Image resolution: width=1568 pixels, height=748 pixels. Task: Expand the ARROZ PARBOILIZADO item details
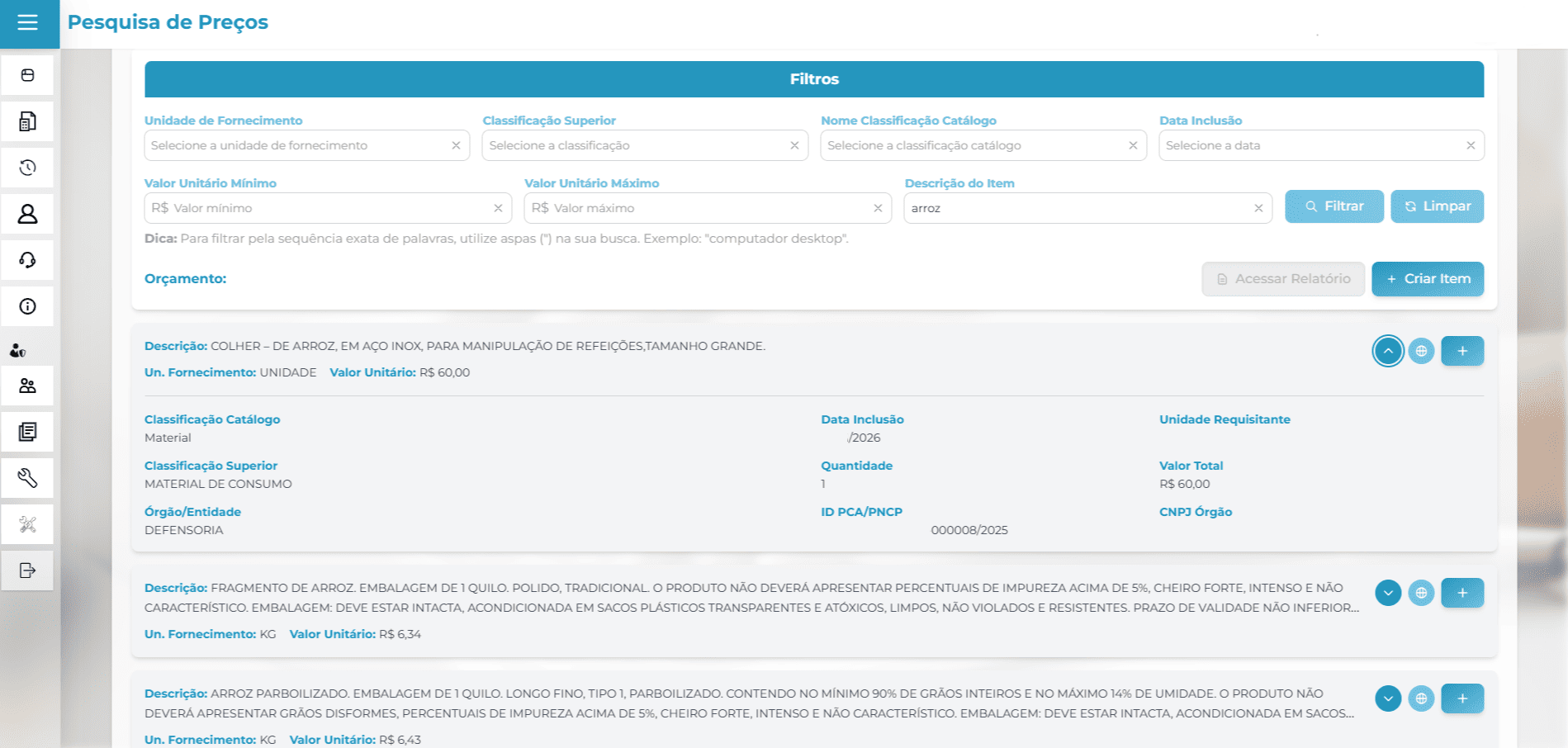pyautogui.click(x=1388, y=698)
